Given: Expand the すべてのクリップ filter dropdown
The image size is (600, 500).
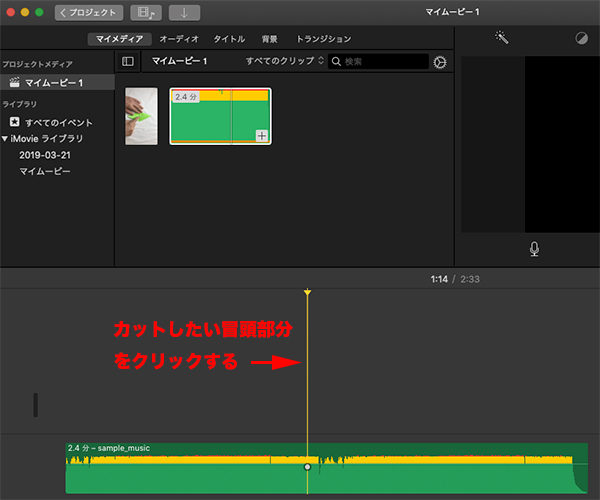Looking at the screenshot, I should pos(285,62).
